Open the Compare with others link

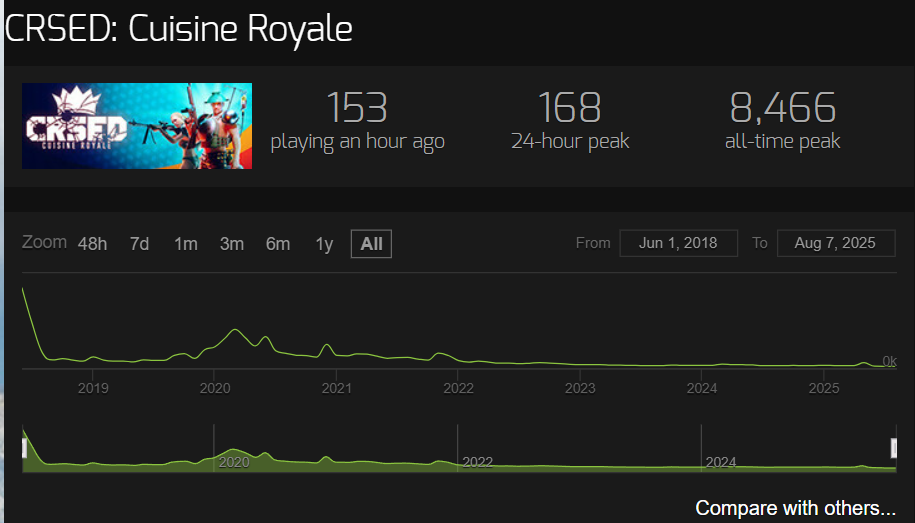(795, 508)
